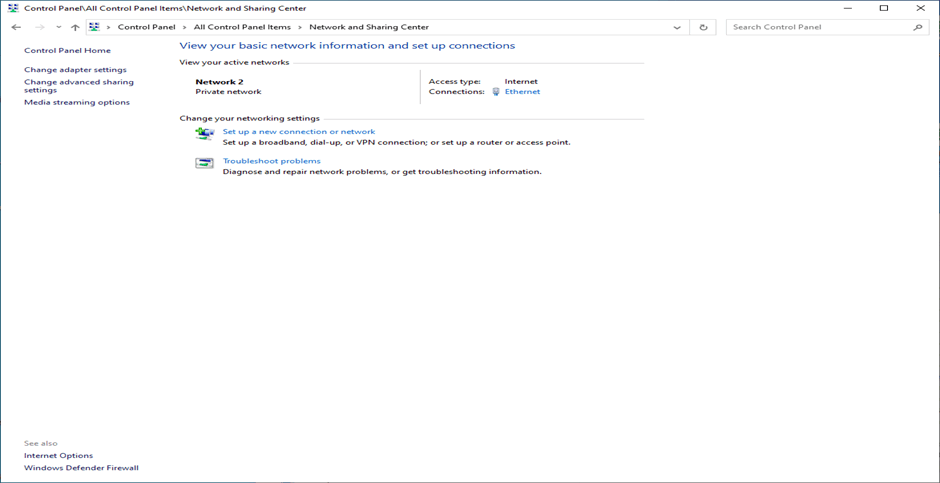Close the Network and Sharing Center window
This screenshot has height=483, width=940.
921,8
